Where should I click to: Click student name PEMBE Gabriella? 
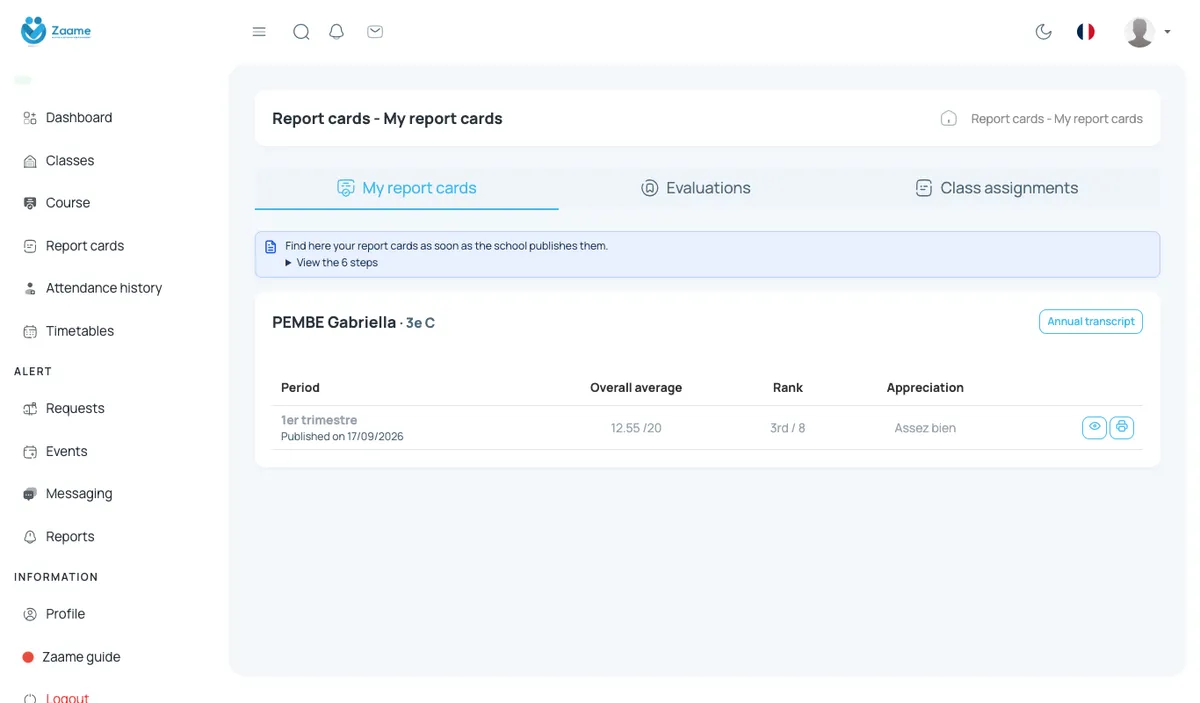(x=334, y=322)
